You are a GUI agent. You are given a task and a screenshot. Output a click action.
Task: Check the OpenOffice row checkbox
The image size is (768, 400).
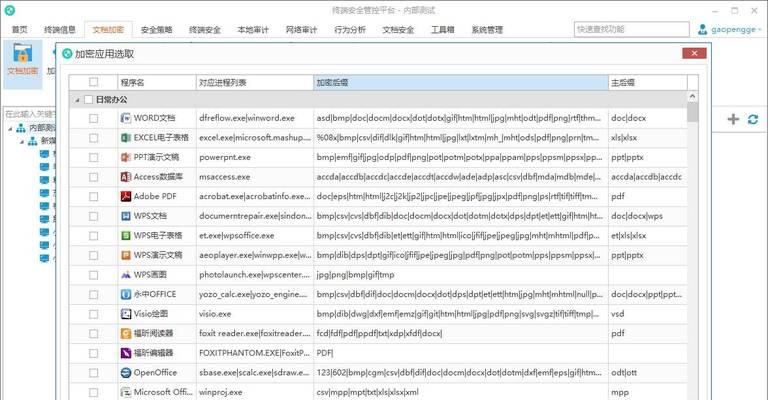94,373
